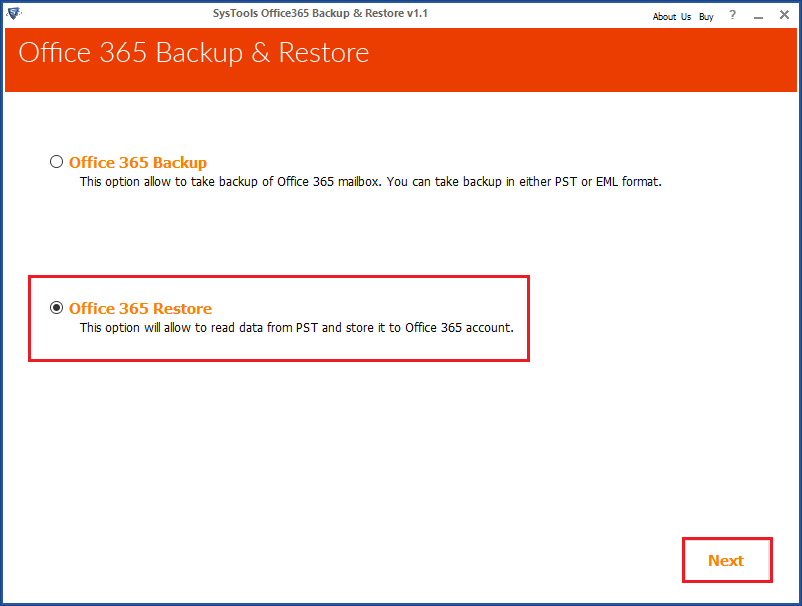
Task: Open the About Us link
Action: pos(672,16)
